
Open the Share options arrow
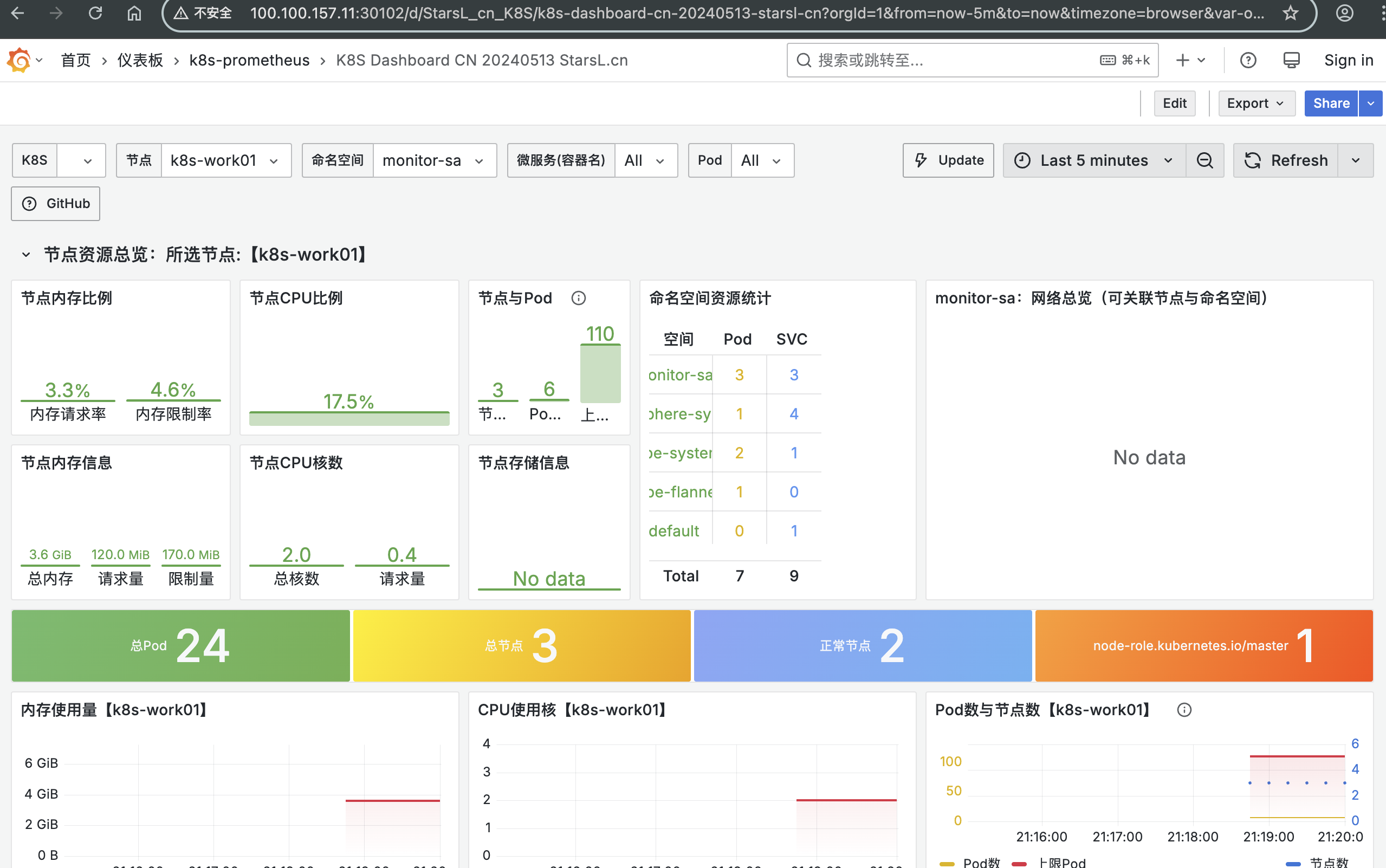(x=1370, y=103)
